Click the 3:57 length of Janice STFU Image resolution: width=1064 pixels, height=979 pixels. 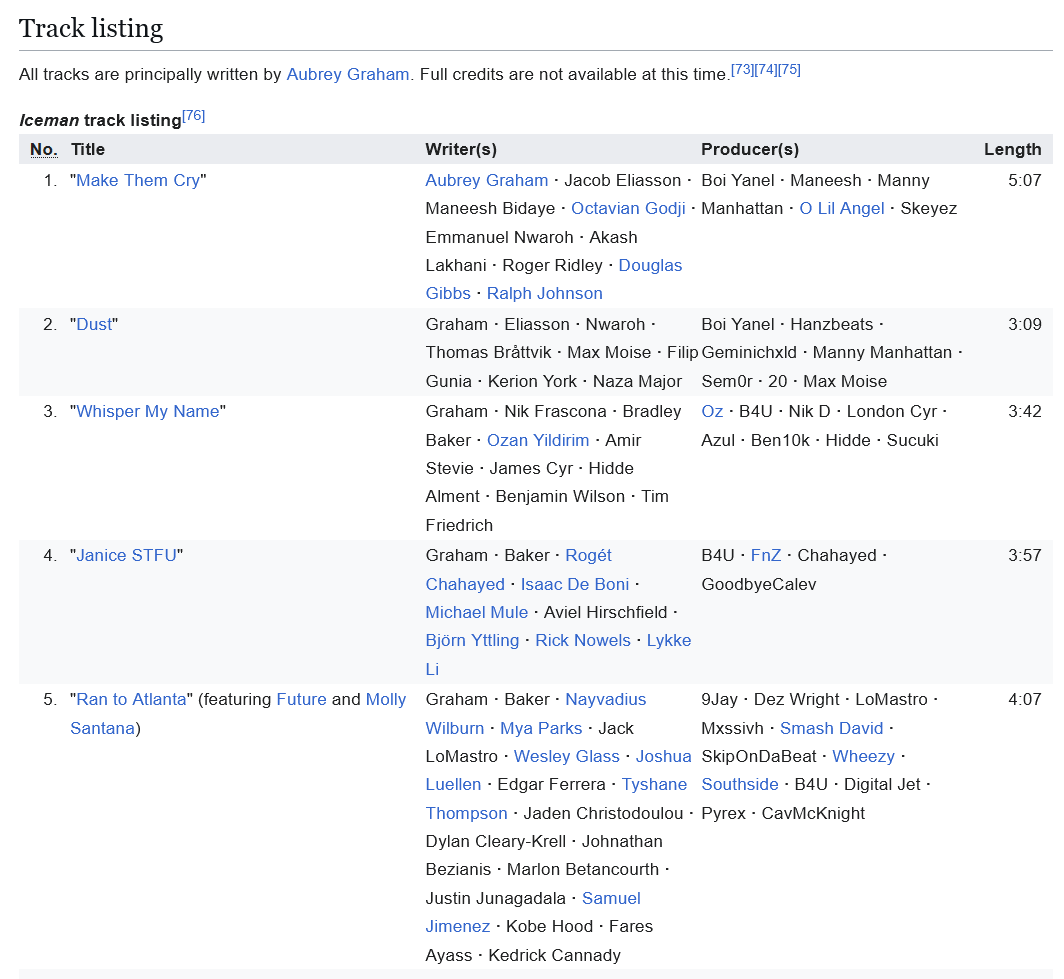(1025, 555)
